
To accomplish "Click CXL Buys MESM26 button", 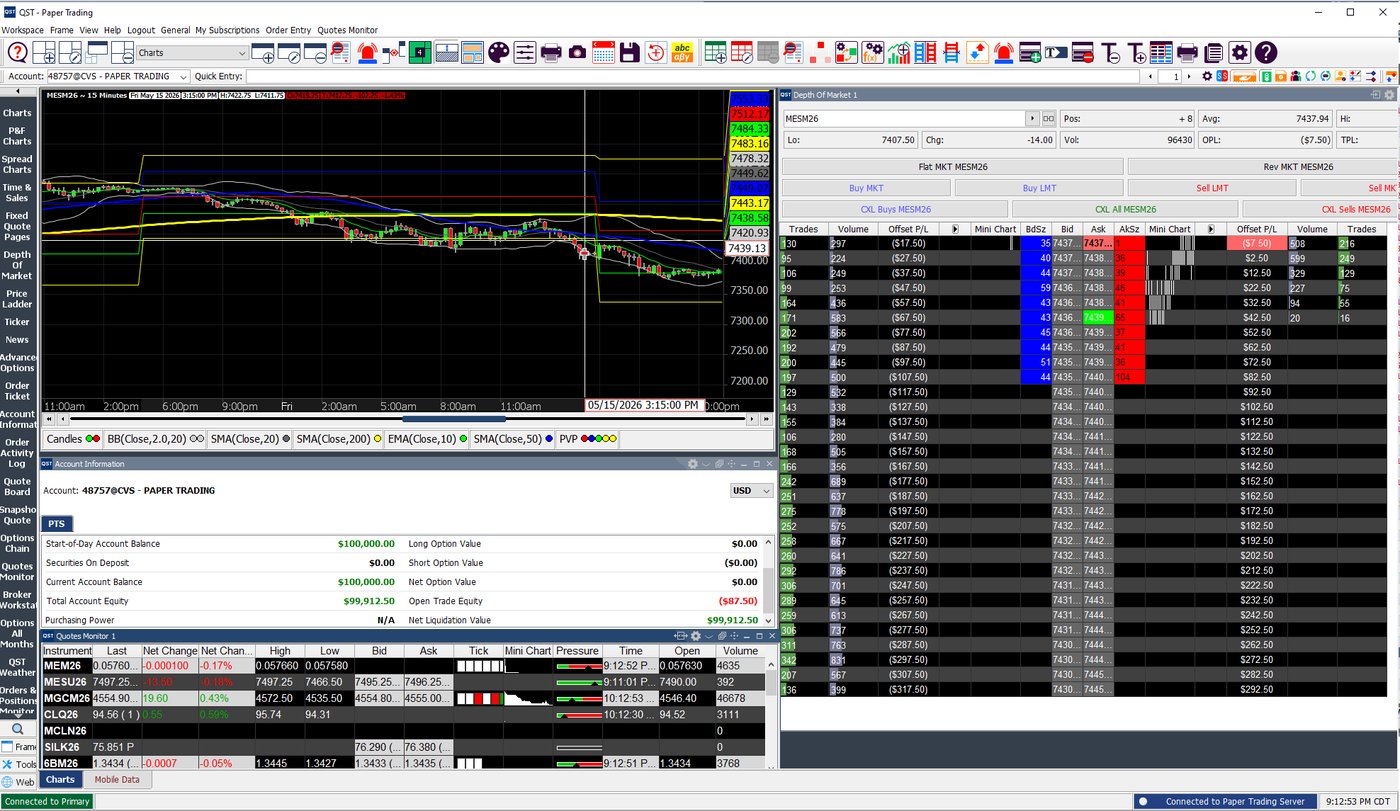I will pos(895,209).
